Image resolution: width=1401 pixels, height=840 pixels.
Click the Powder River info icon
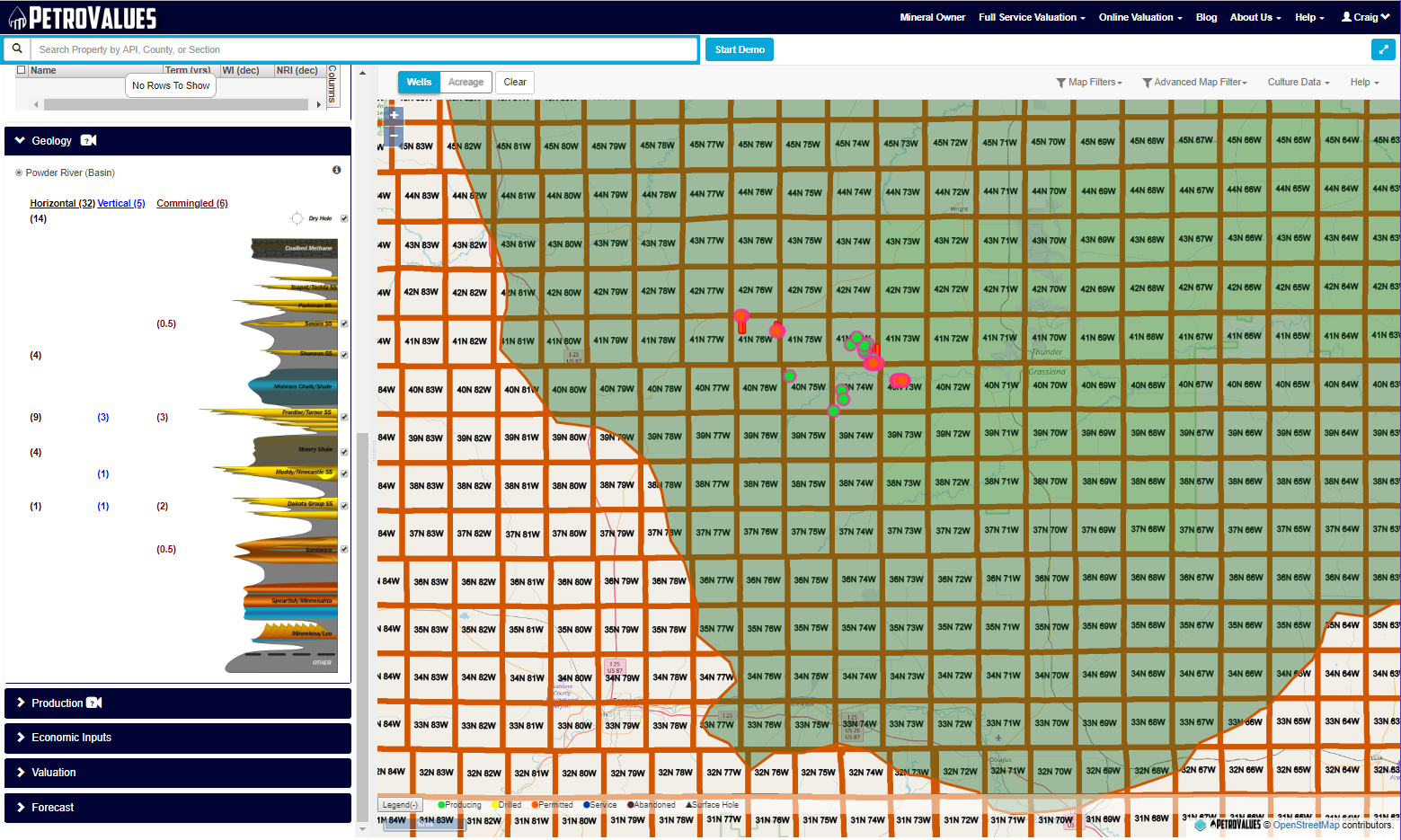337,170
